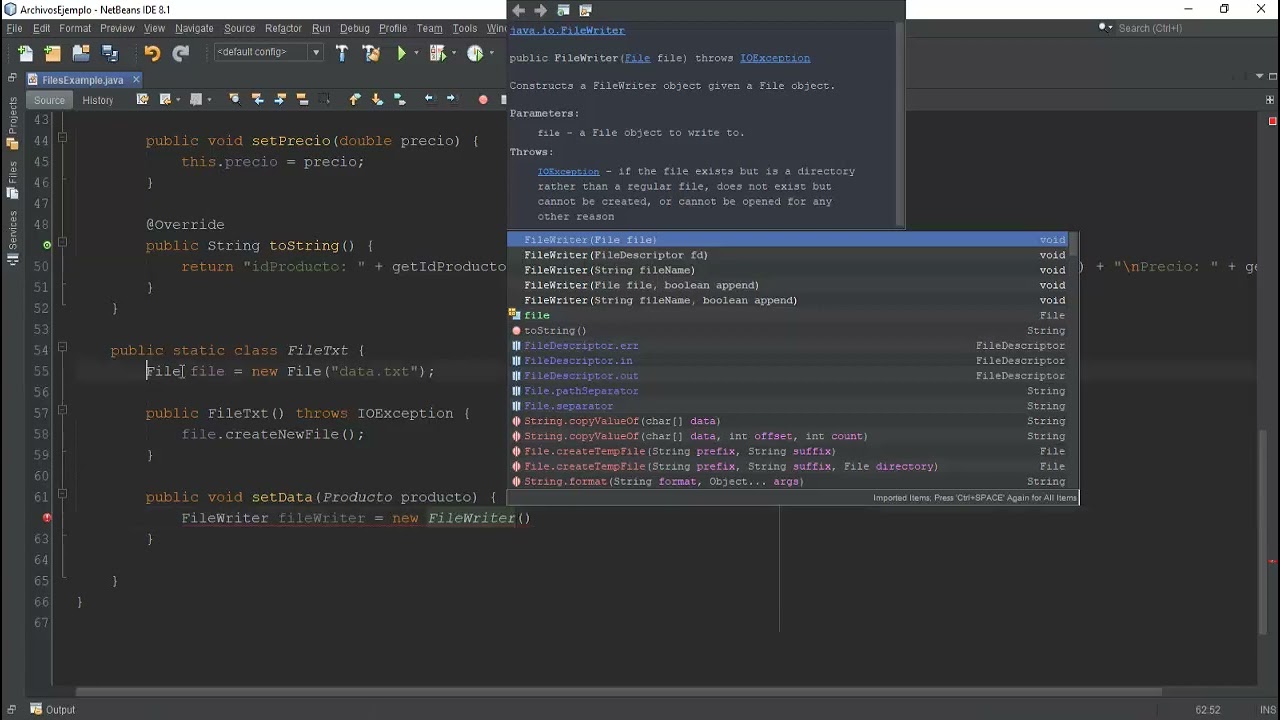Screen dimensions: 1280x720
Task: Click the Save All icon
Action: [109, 53]
